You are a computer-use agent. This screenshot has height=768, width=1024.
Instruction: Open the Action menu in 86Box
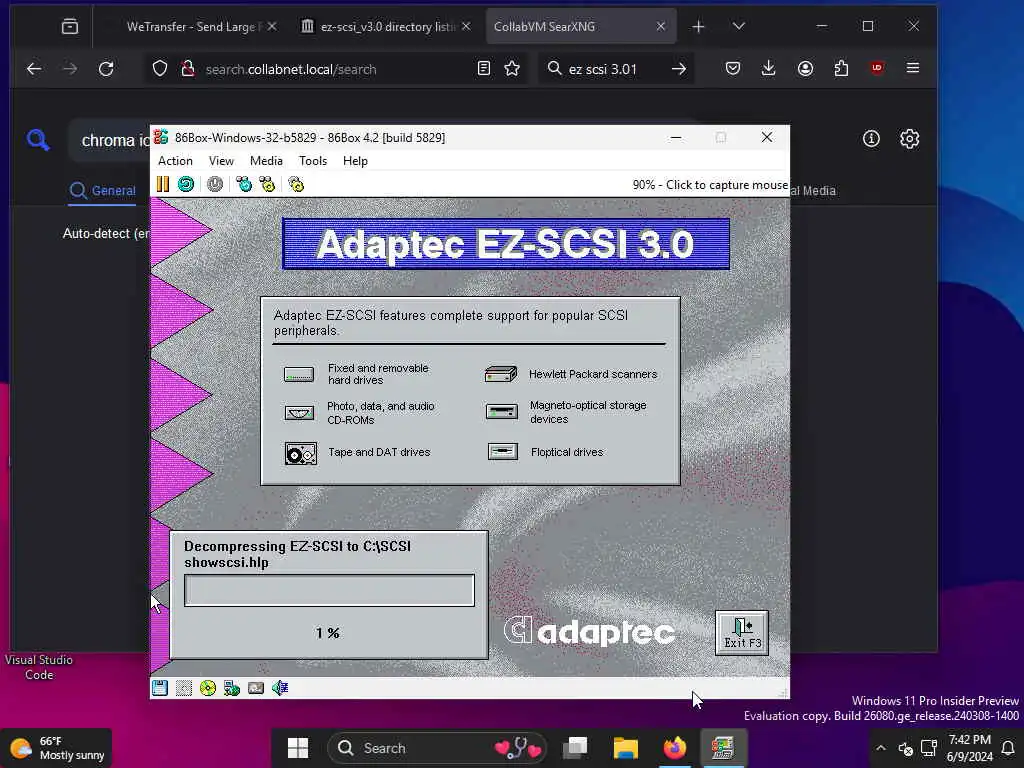coord(175,161)
